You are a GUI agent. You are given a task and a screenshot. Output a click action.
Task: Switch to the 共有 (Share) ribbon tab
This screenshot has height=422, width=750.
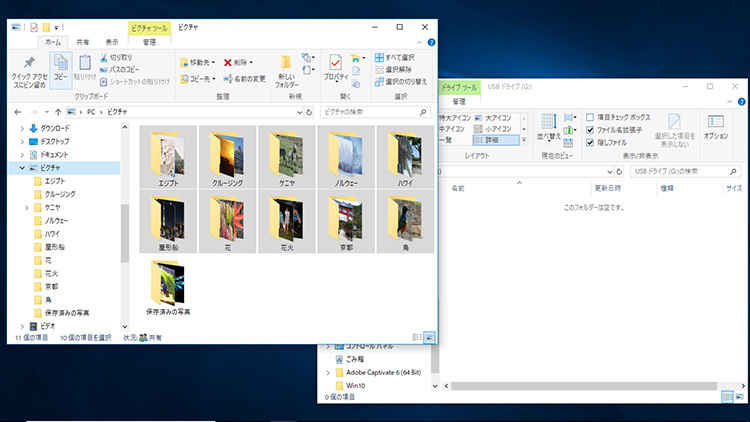[83, 42]
